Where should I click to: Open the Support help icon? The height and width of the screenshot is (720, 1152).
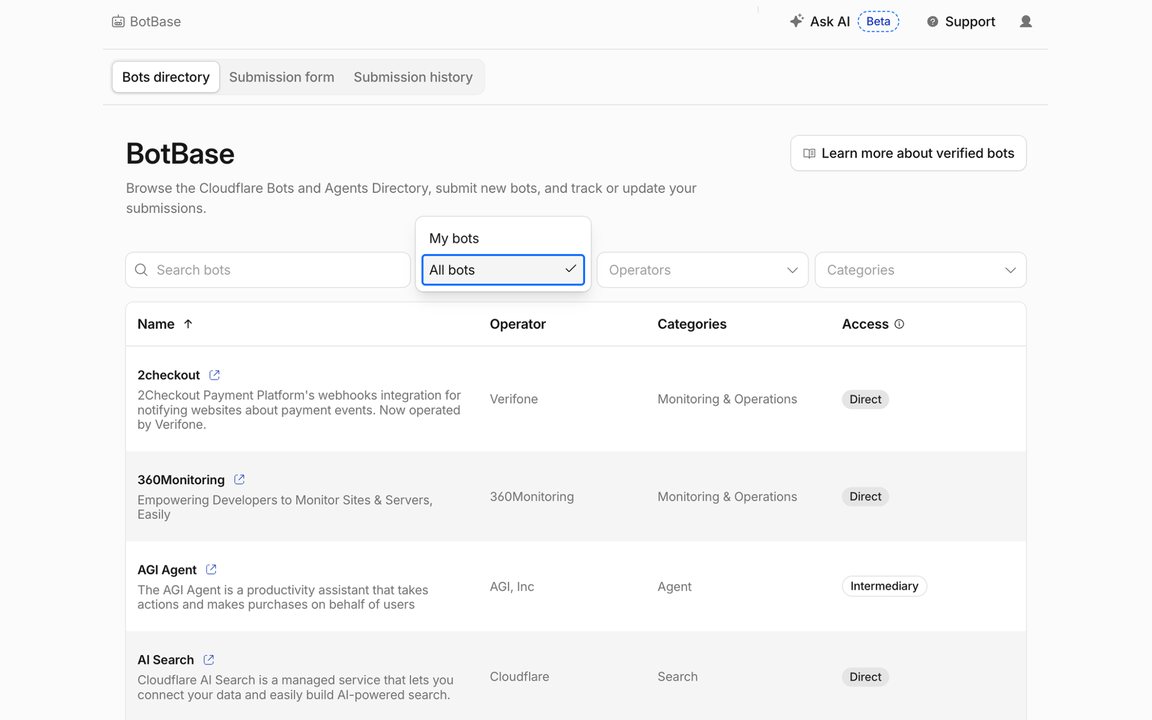point(932,22)
